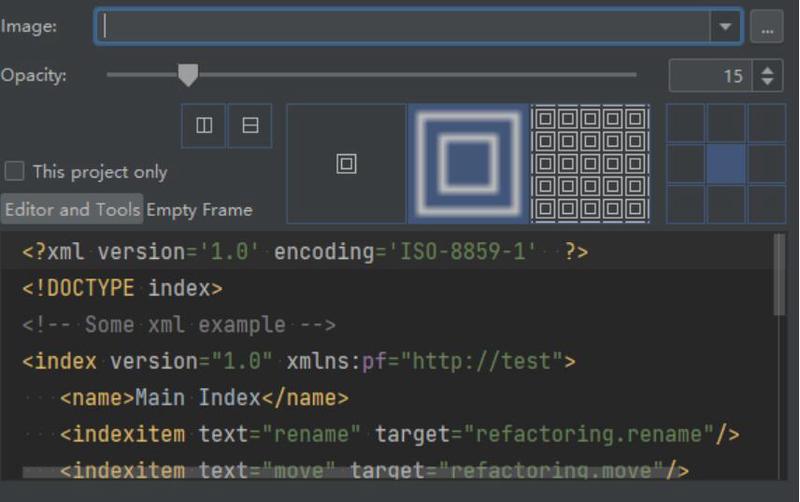Decrease opacity with the spinner down arrow
Screen dimensions: 800x502
[767, 82]
